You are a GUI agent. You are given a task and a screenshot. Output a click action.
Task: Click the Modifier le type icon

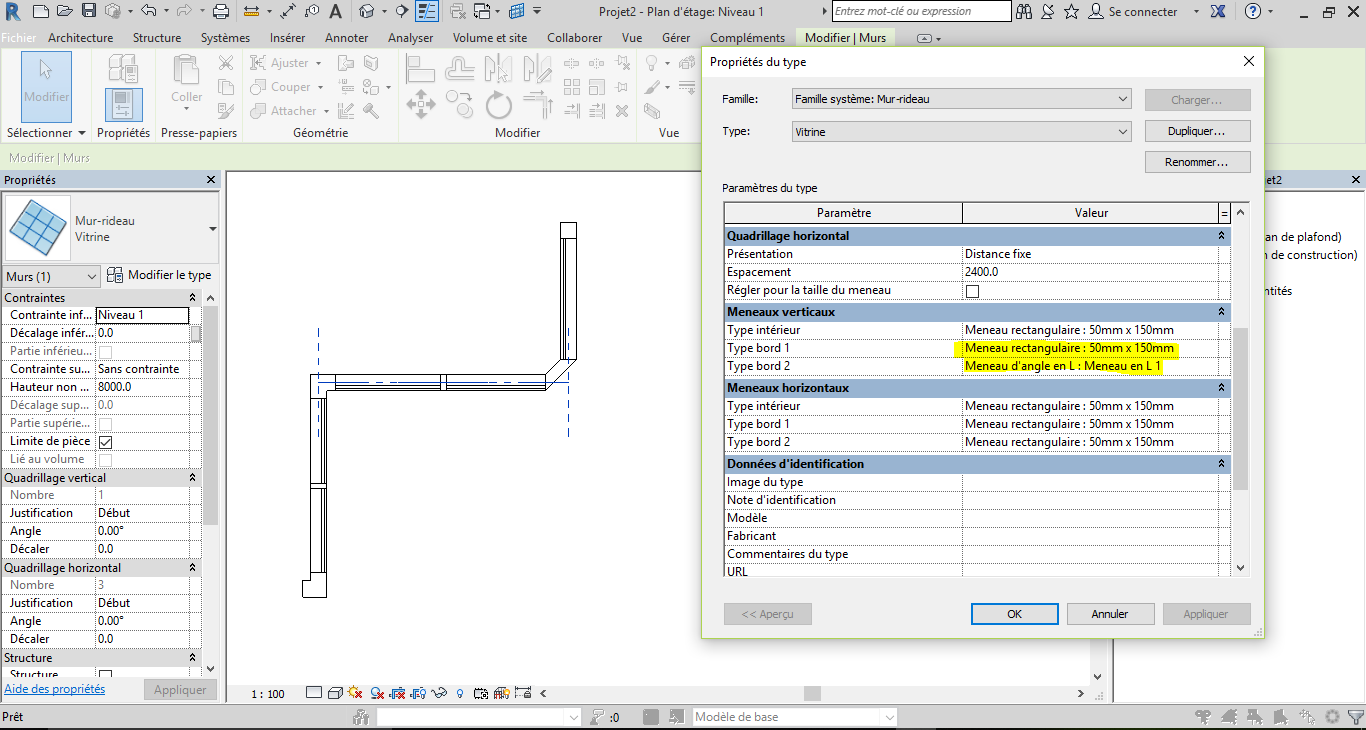(115, 275)
